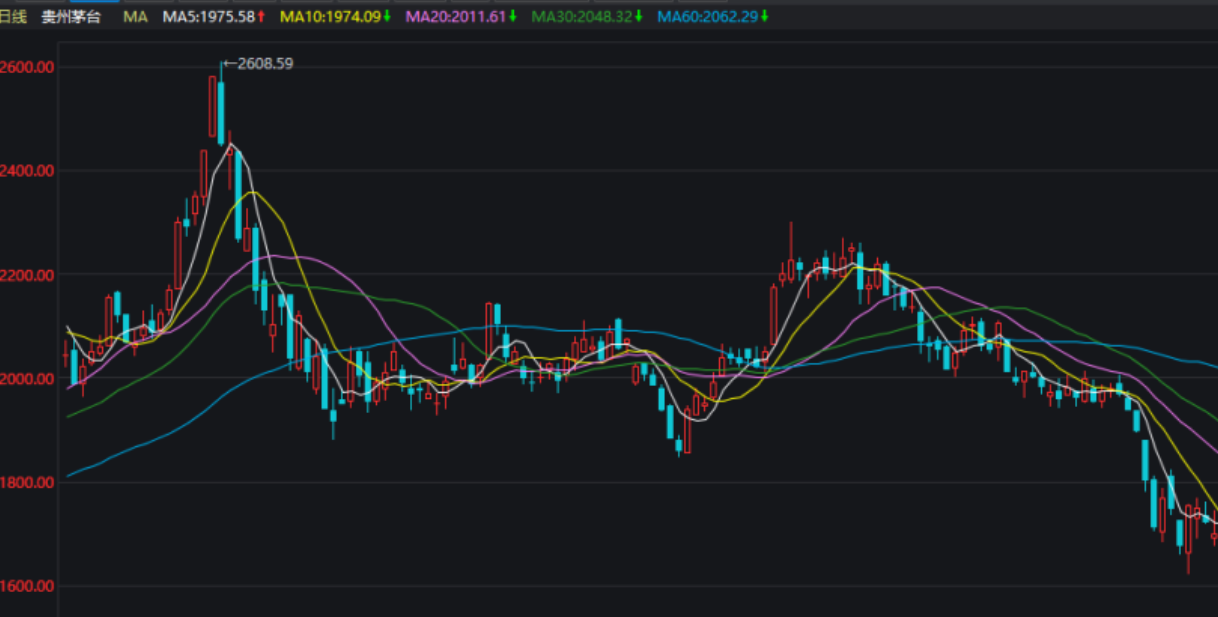Toggle the yellow MA10:1974.09 legend entry
1218x617 pixels.
click(331, 17)
